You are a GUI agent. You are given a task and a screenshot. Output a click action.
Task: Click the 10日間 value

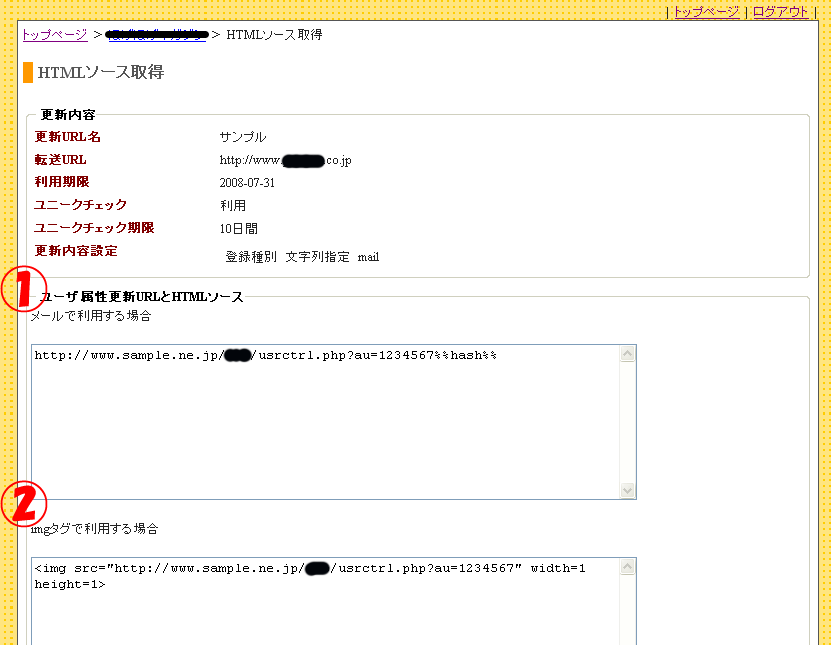click(x=238, y=229)
